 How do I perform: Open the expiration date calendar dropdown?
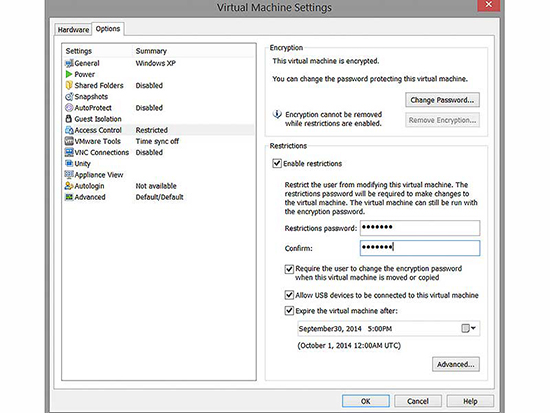[x=468, y=328]
